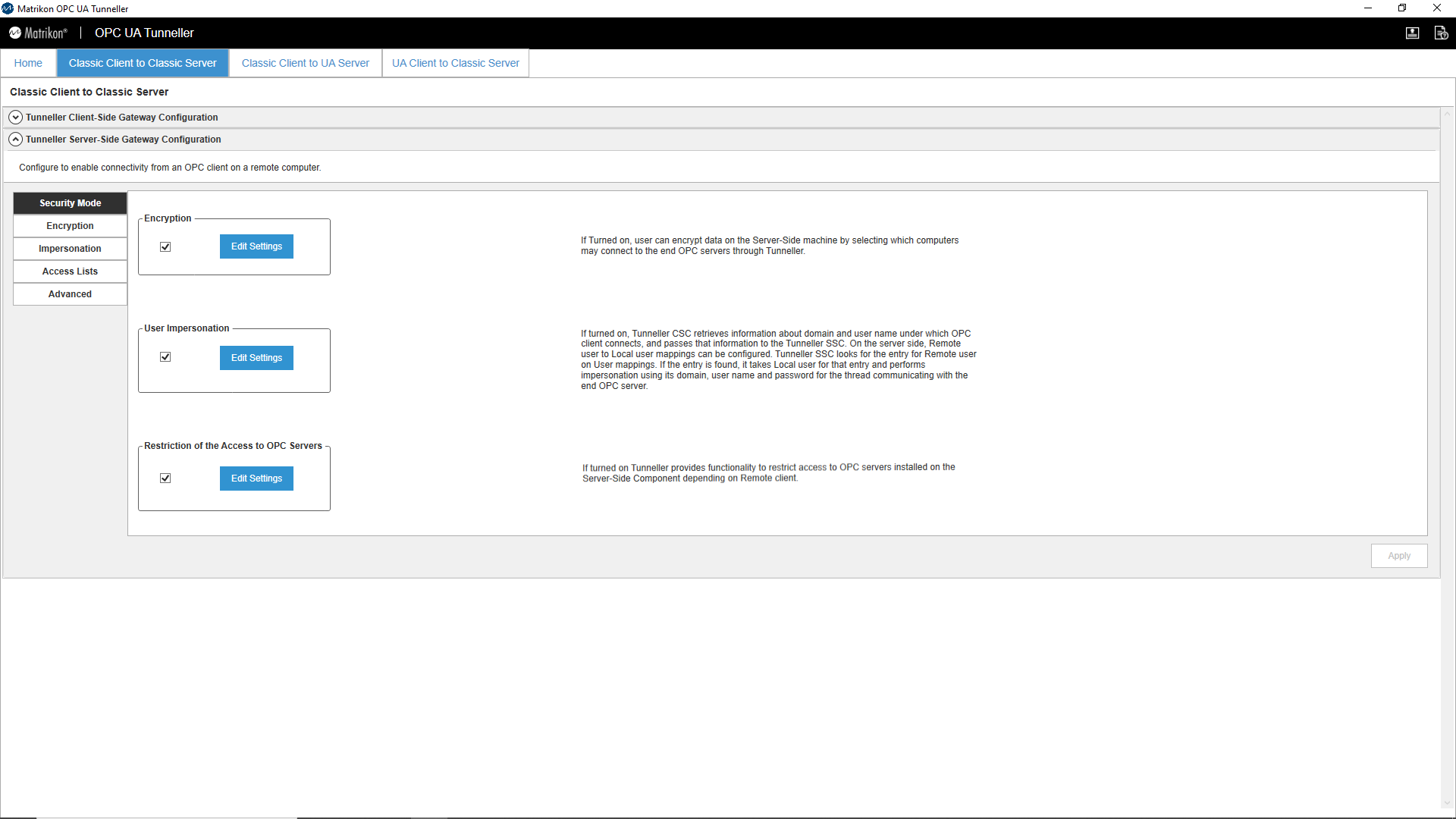Screen dimensions: 1456x819
Task: Open the Advanced side tab
Action: click(x=70, y=294)
